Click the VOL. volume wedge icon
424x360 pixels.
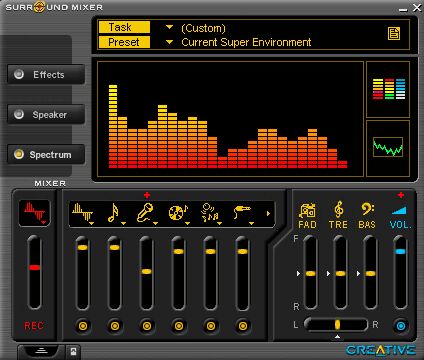pyautogui.click(x=399, y=210)
